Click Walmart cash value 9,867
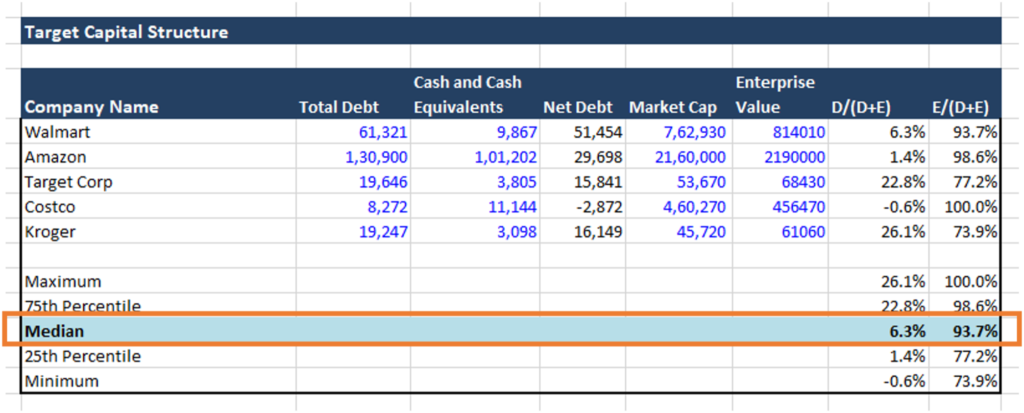This screenshot has height=413, width=1024. 516,133
